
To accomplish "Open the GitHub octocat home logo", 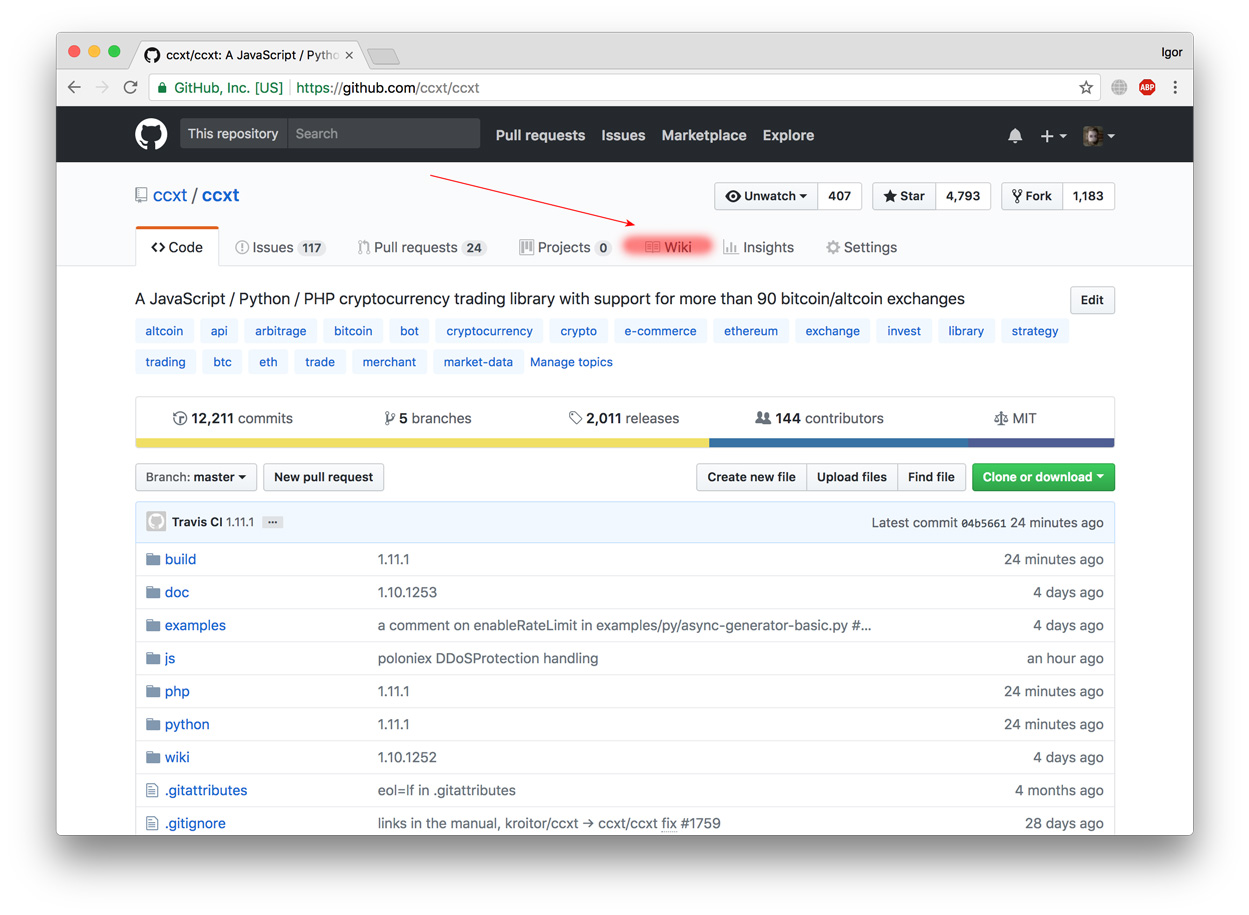I will coord(151,134).
